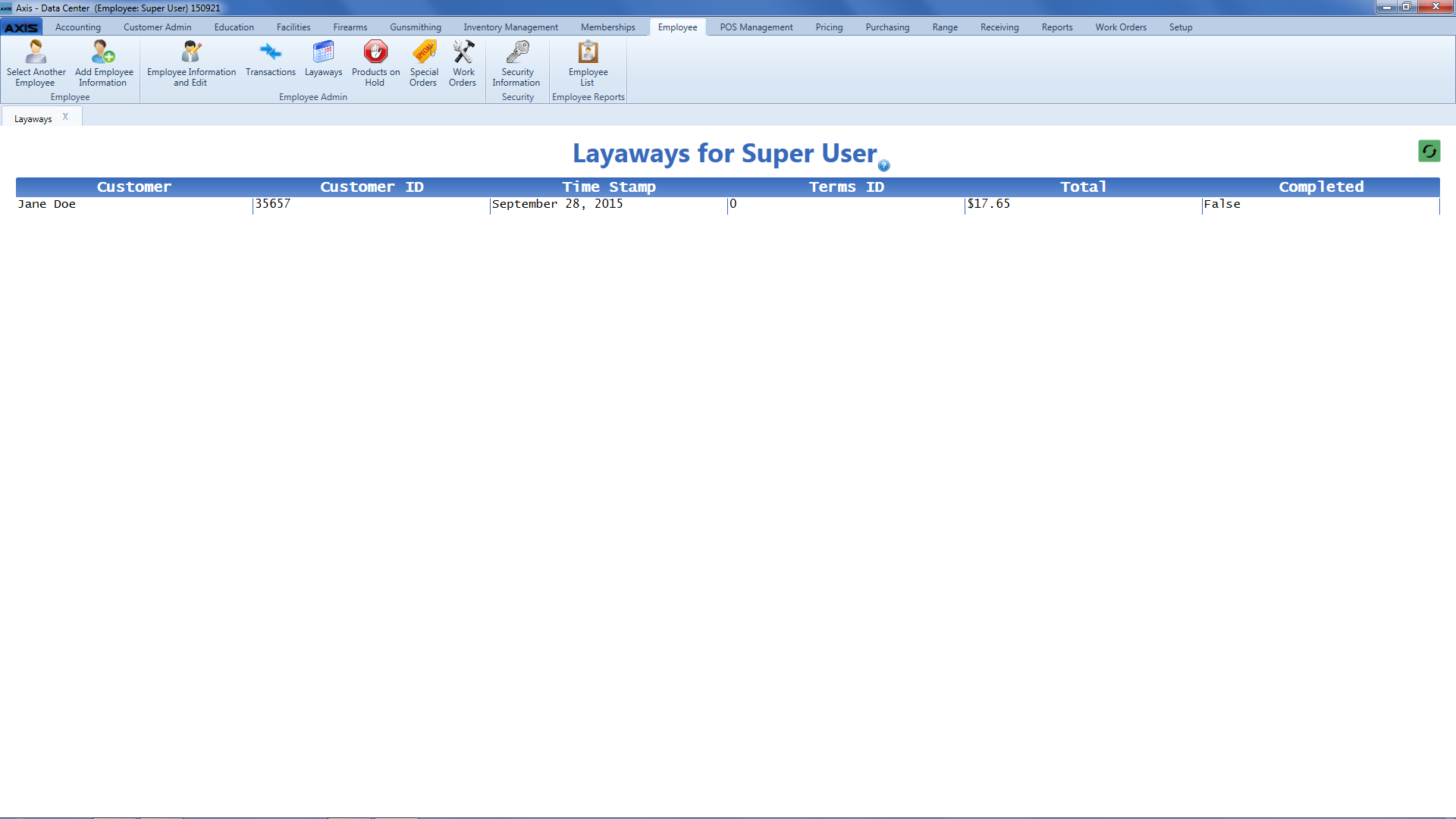
Task: Sort by Terms ID column header
Action: coord(846,187)
